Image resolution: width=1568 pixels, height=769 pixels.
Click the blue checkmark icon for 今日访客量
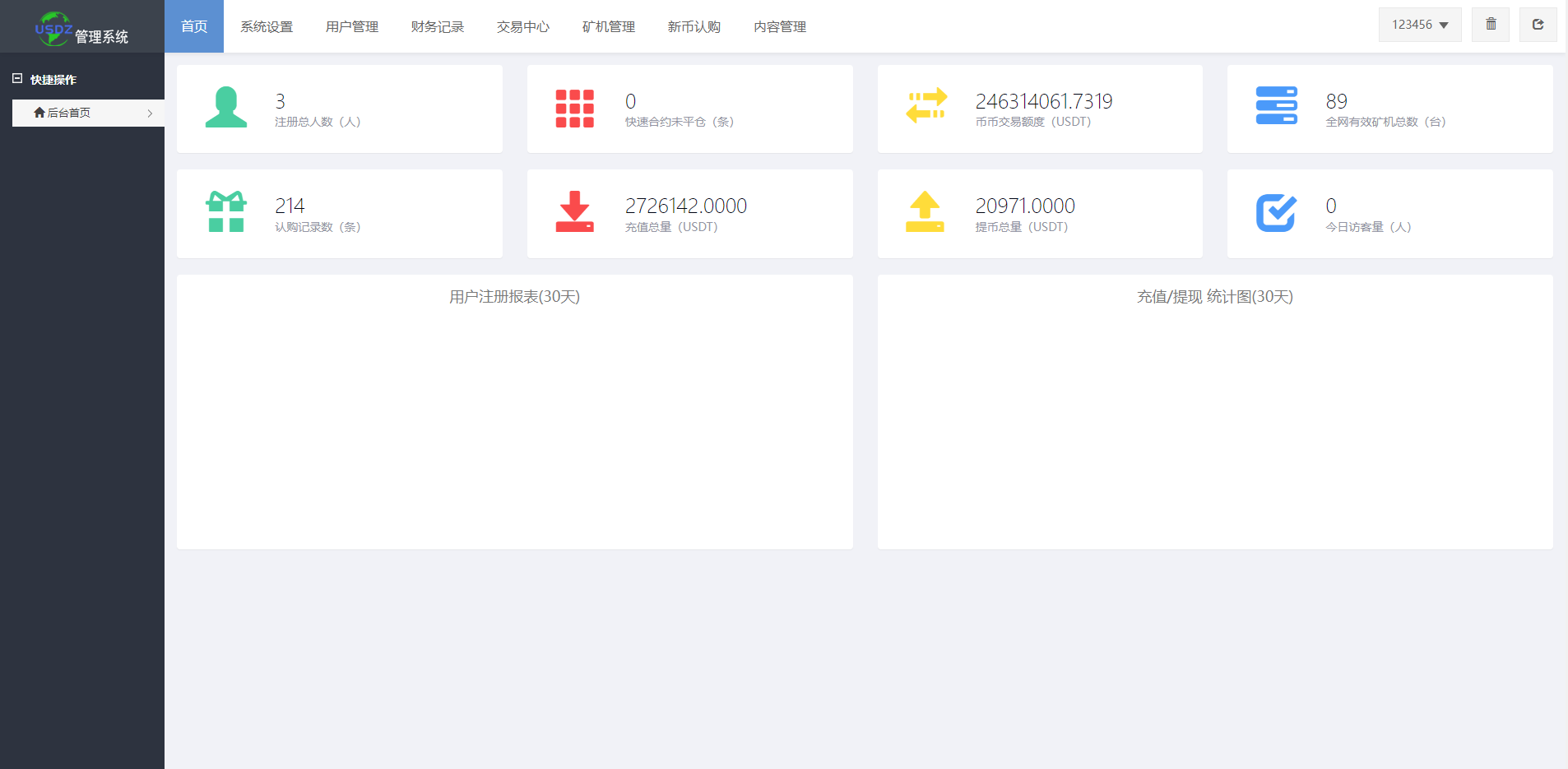[x=1276, y=212]
